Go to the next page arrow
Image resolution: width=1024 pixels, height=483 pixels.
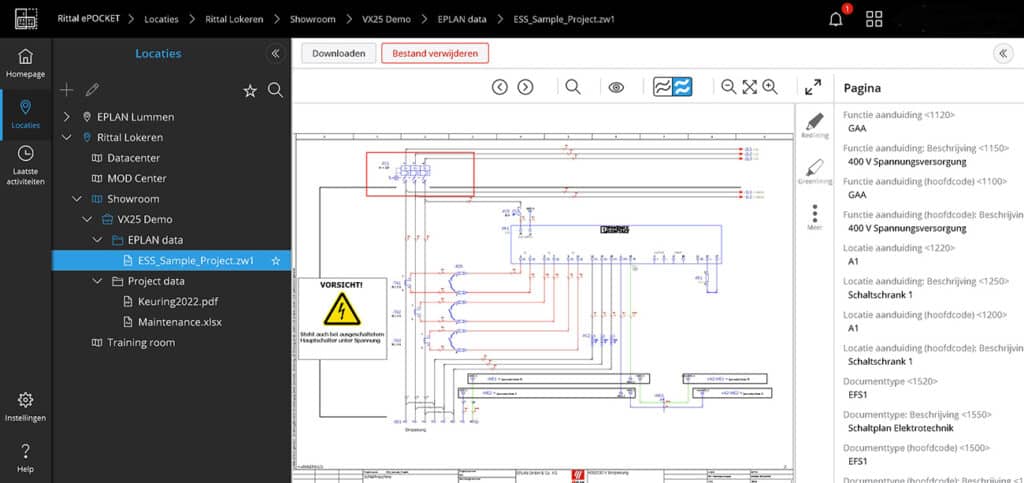coord(525,87)
